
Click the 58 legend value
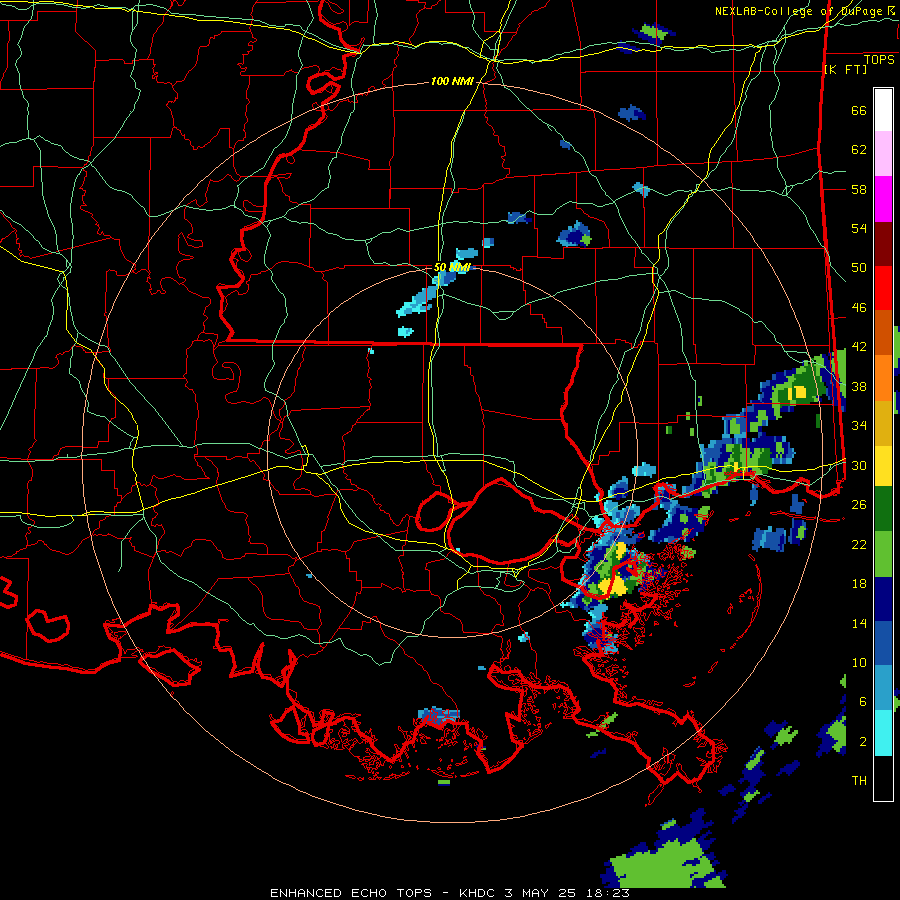coord(859,189)
